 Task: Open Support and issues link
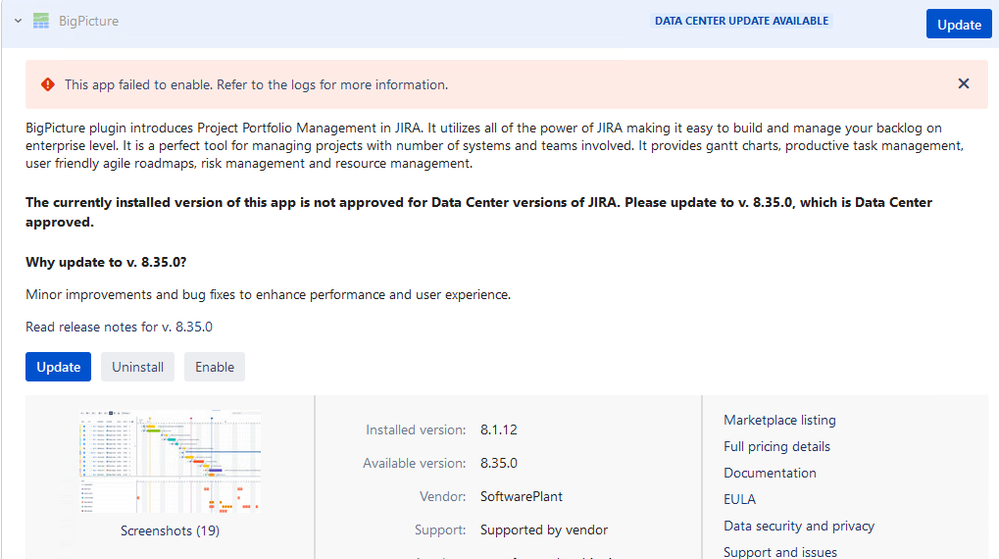point(780,552)
